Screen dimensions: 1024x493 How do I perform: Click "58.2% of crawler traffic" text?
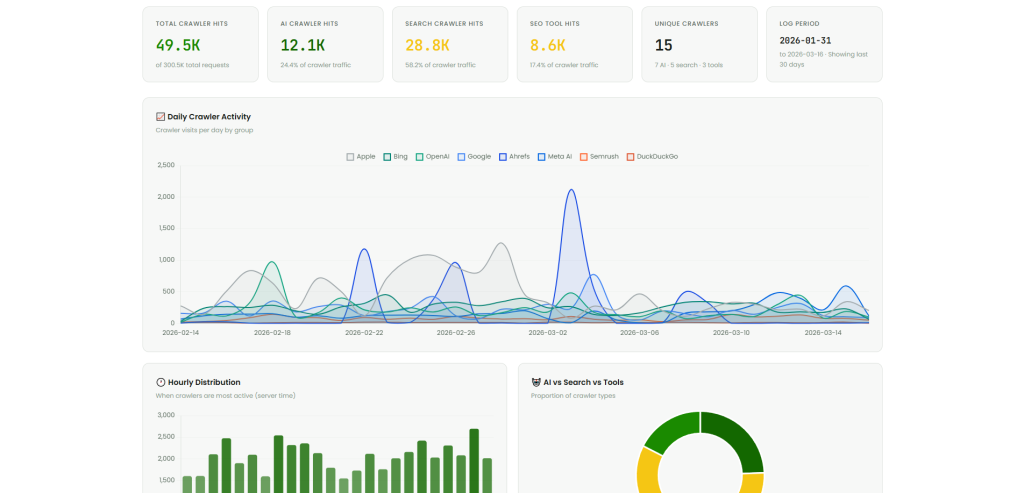click(440, 65)
